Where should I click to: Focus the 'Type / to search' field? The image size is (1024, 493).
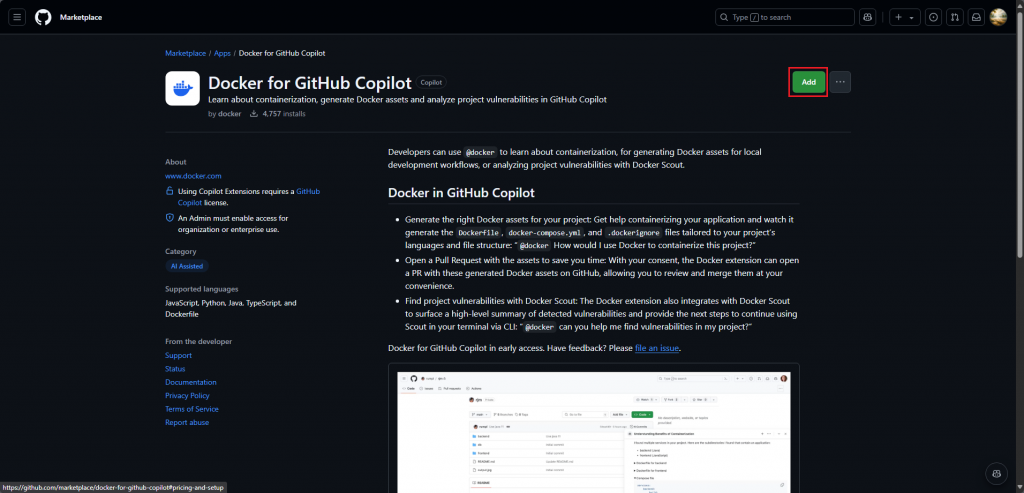coord(785,18)
